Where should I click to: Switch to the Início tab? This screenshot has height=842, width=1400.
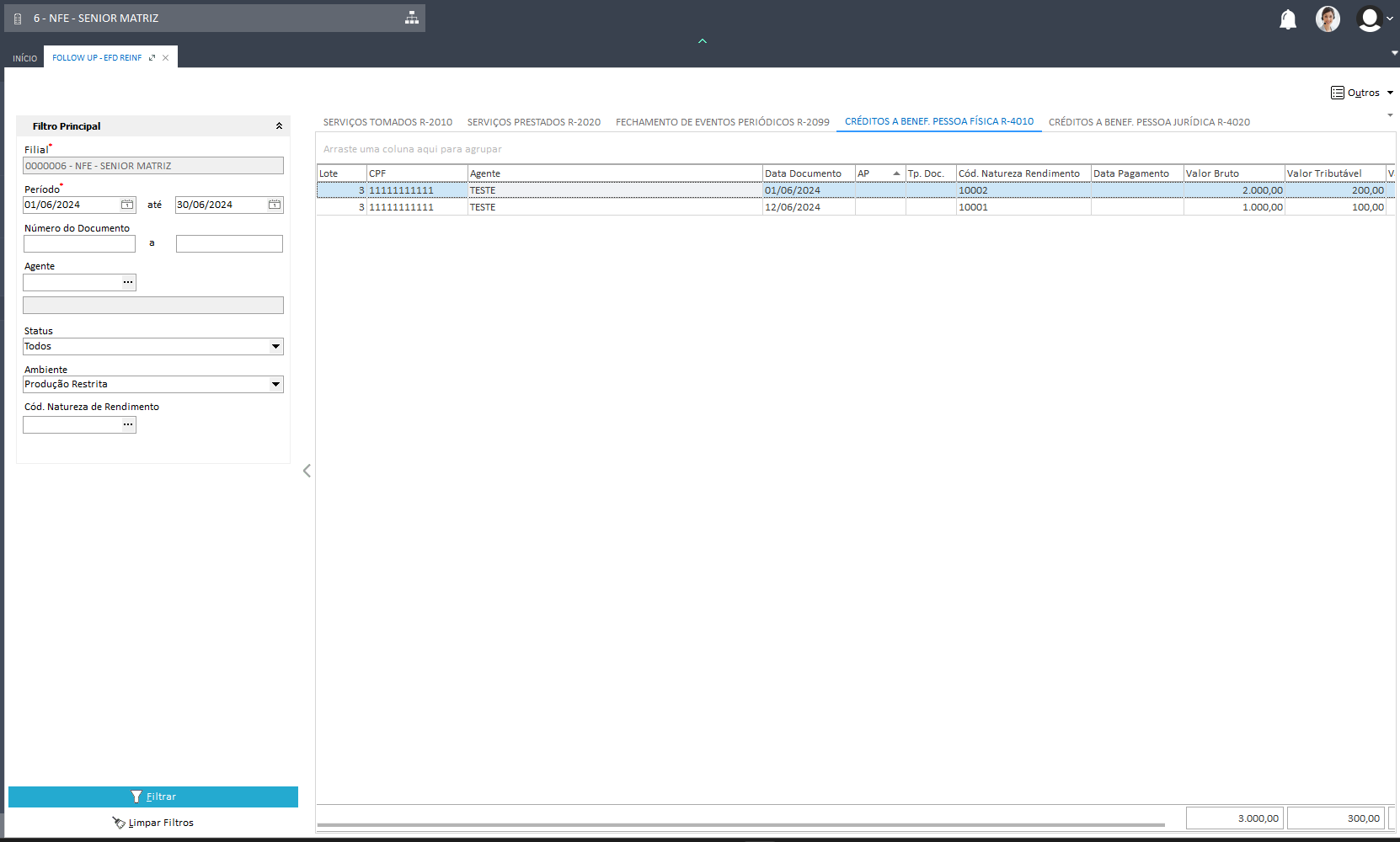click(x=24, y=58)
